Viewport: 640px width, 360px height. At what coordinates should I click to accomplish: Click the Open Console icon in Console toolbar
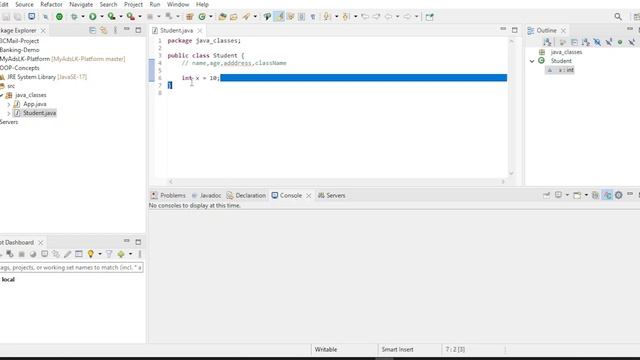tap(577, 195)
